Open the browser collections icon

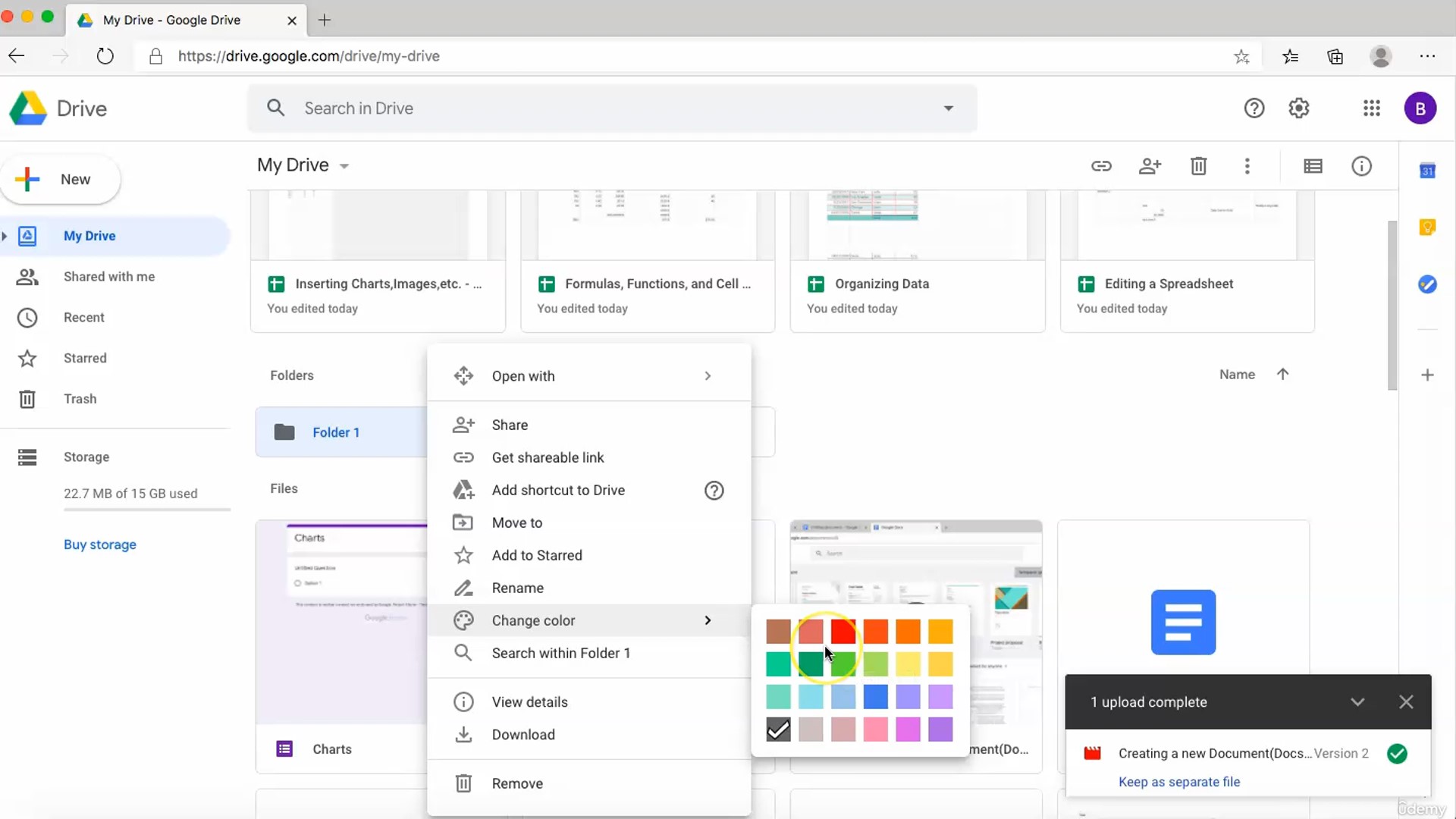(x=1335, y=56)
